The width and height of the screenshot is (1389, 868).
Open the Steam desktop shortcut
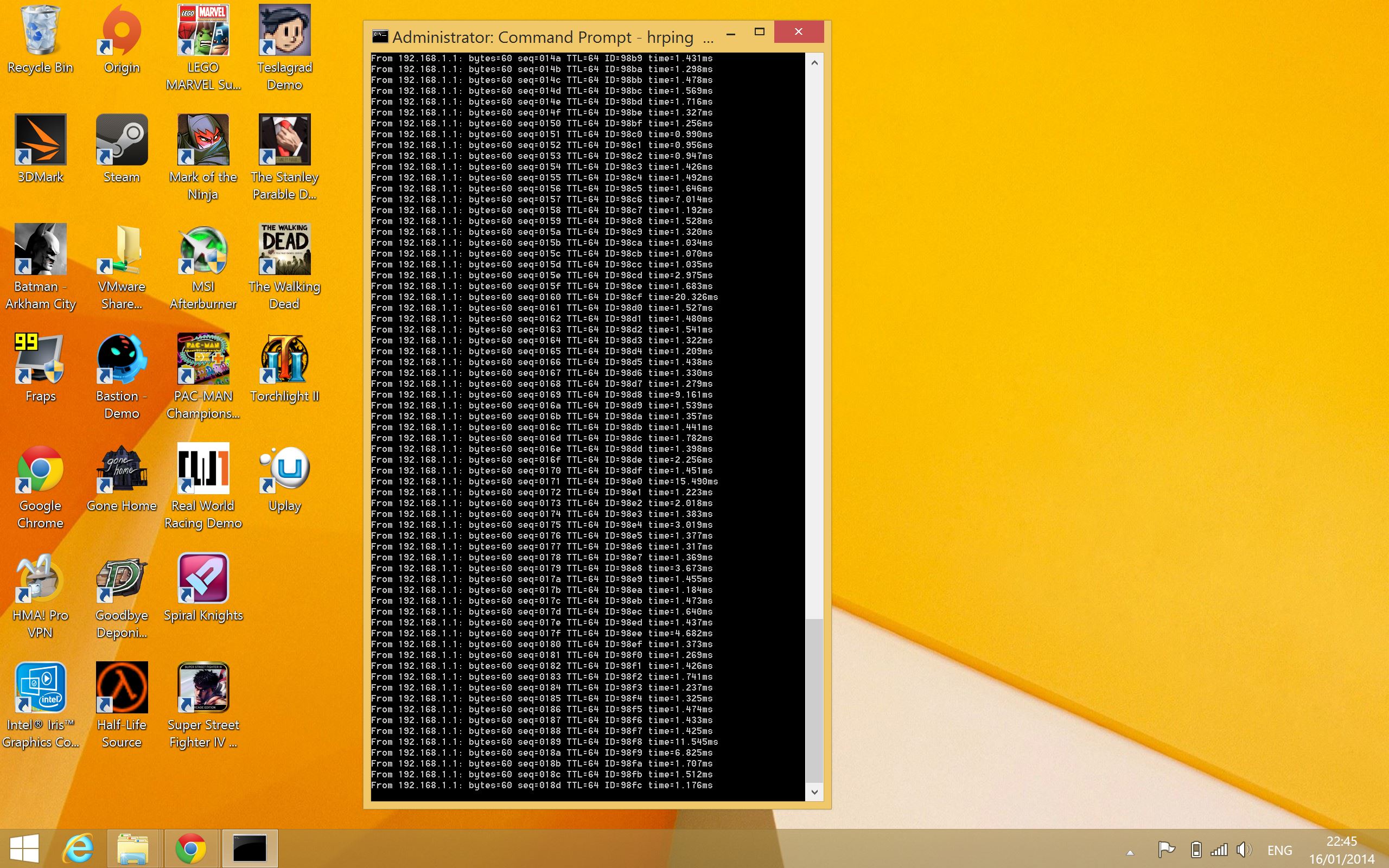click(122, 140)
